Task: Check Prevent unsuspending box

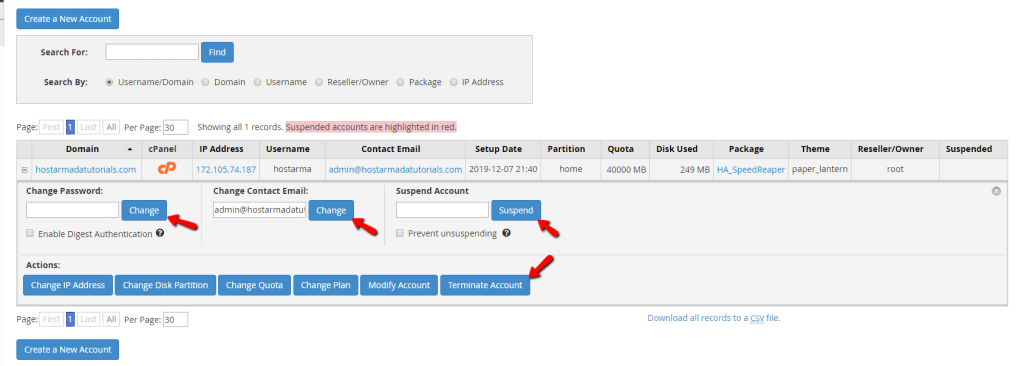Action: pyautogui.click(x=400, y=233)
